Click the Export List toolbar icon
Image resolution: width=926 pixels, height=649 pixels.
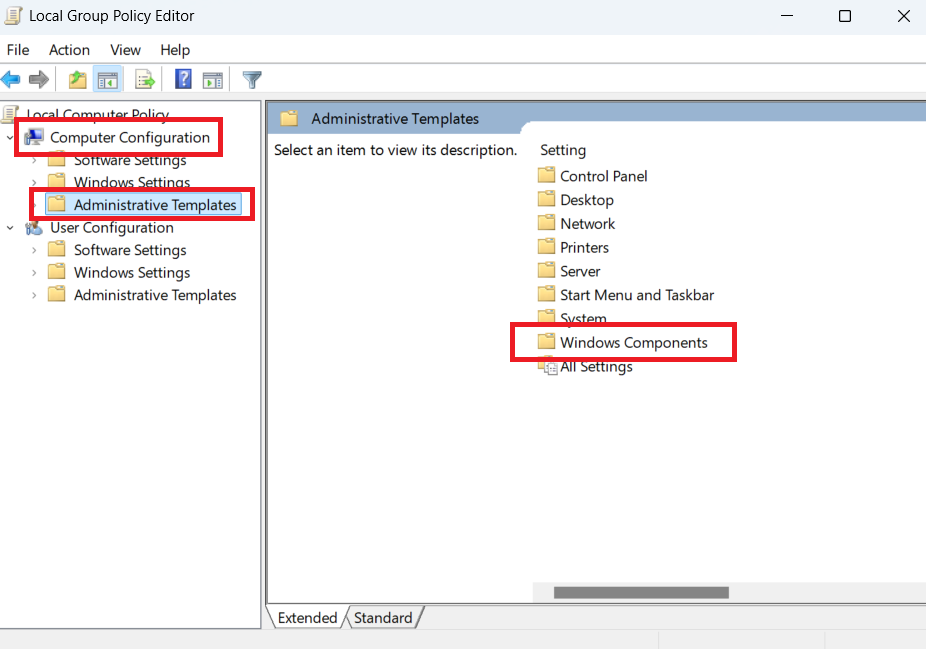click(x=145, y=79)
